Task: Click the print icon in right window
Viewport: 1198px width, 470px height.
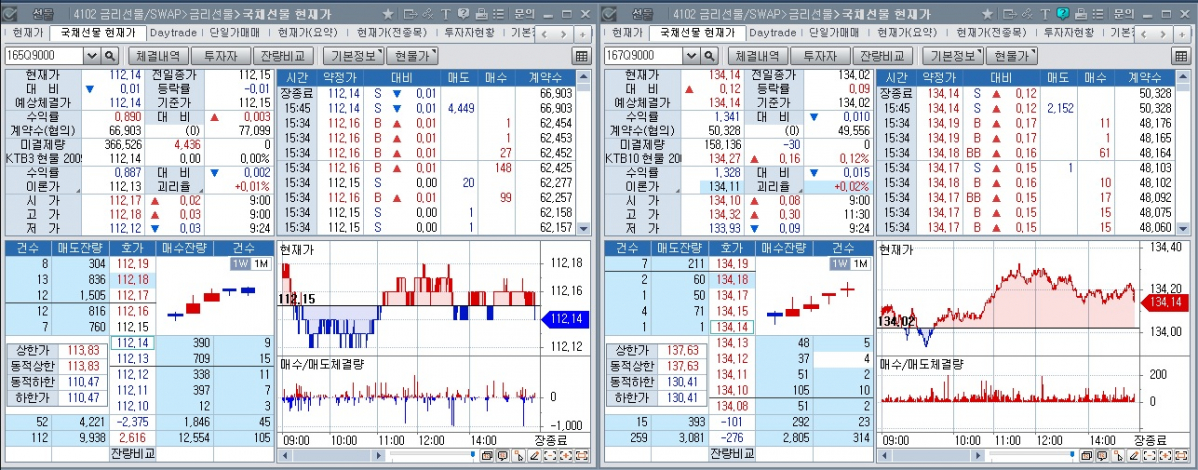Action: (1080, 14)
